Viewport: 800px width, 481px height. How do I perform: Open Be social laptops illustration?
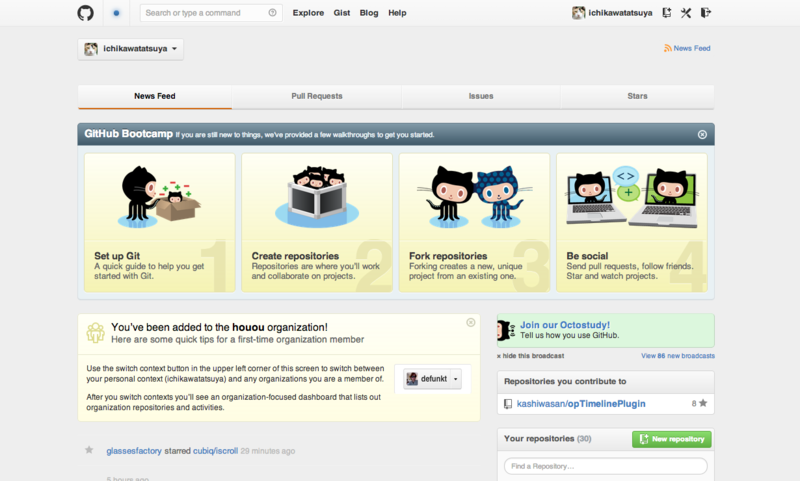pyautogui.click(x=632, y=196)
